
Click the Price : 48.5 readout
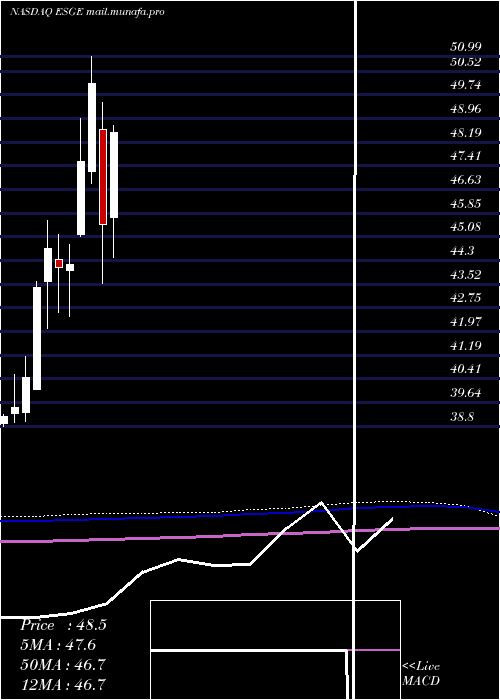(x=63, y=625)
